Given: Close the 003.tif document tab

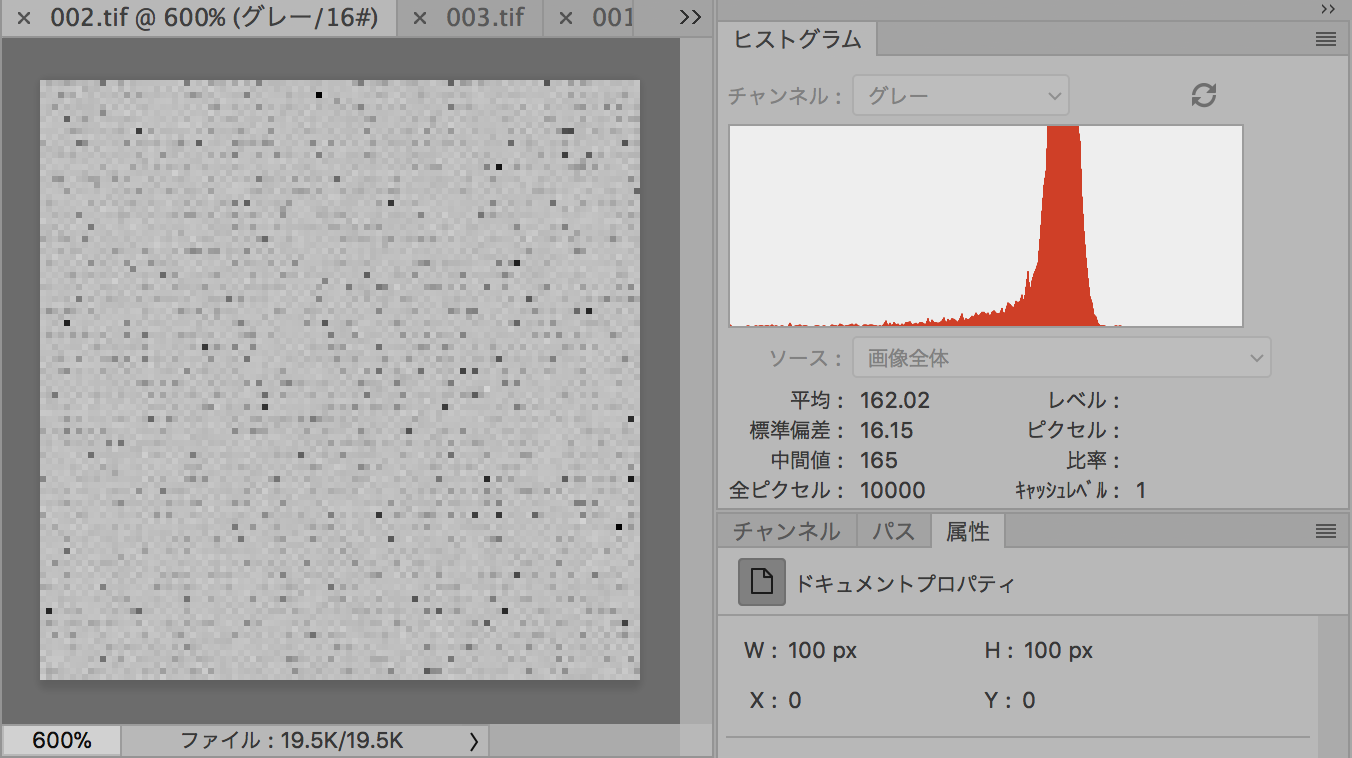Looking at the screenshot, I should click(x=420, y=19).
